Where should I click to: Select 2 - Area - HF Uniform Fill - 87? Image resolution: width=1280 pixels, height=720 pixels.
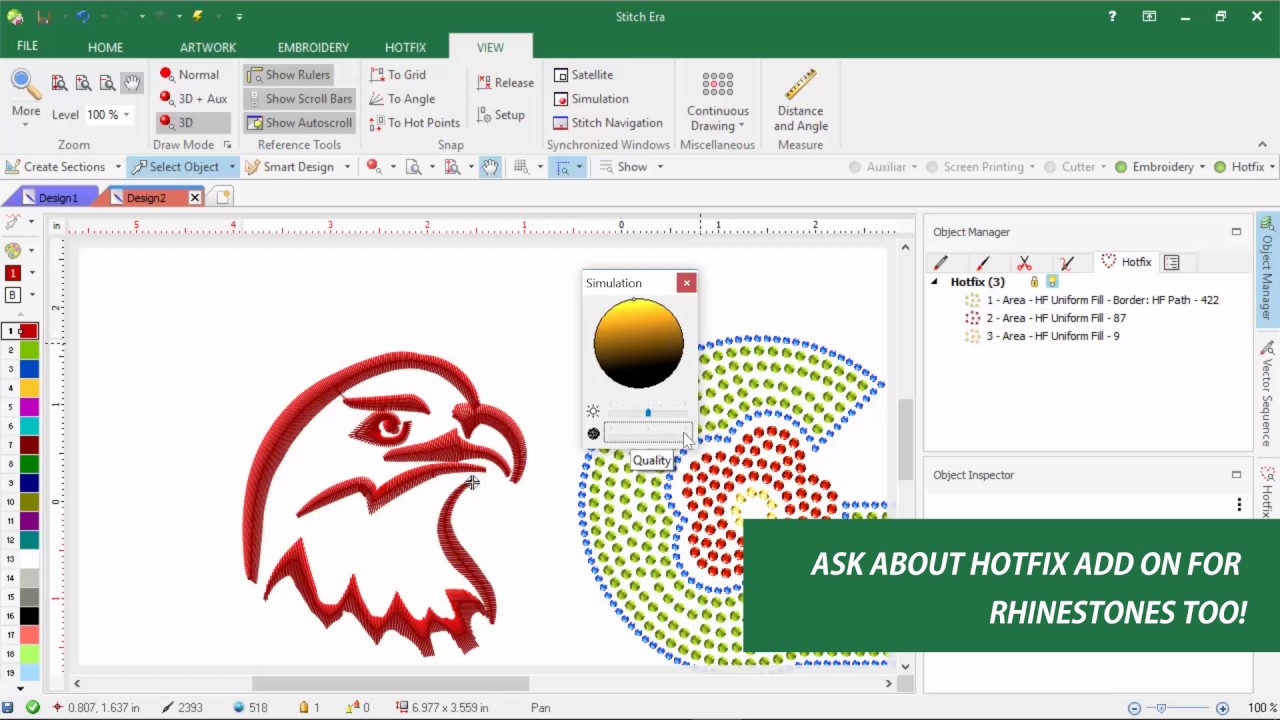1056,318
